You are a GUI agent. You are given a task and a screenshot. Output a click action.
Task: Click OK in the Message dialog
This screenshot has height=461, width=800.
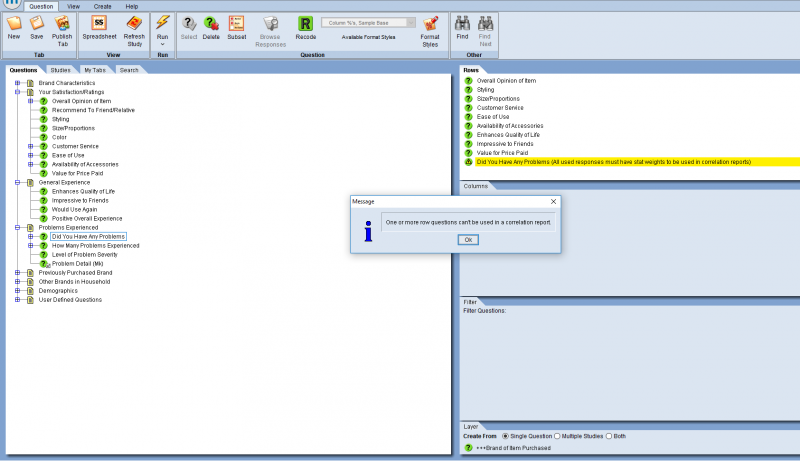click(x=468, y=240)
